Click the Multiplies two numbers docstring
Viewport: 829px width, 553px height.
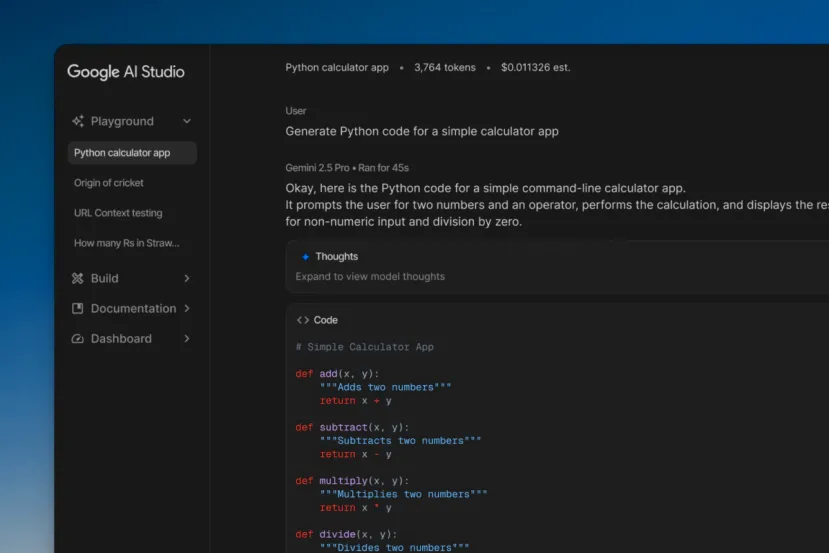[403, 494]
